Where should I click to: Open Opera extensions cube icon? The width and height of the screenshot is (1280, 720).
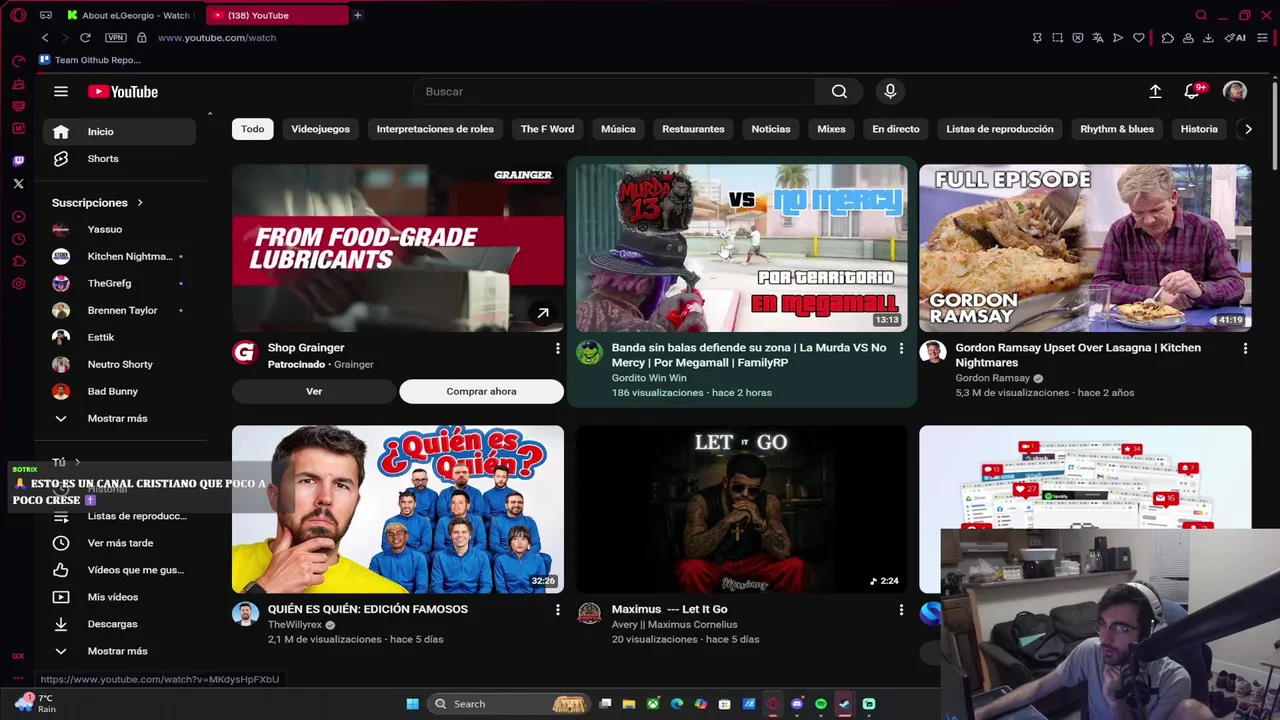point(1168,38)
